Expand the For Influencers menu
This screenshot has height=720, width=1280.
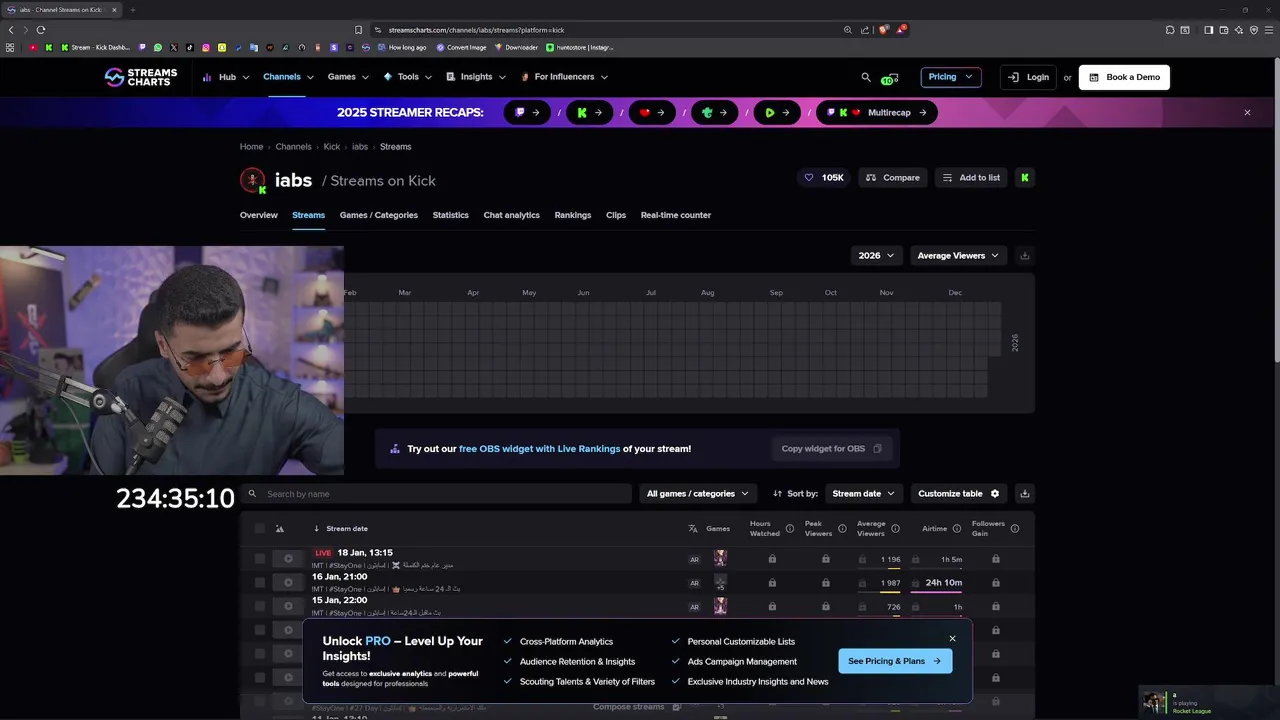tap(564, 77)
